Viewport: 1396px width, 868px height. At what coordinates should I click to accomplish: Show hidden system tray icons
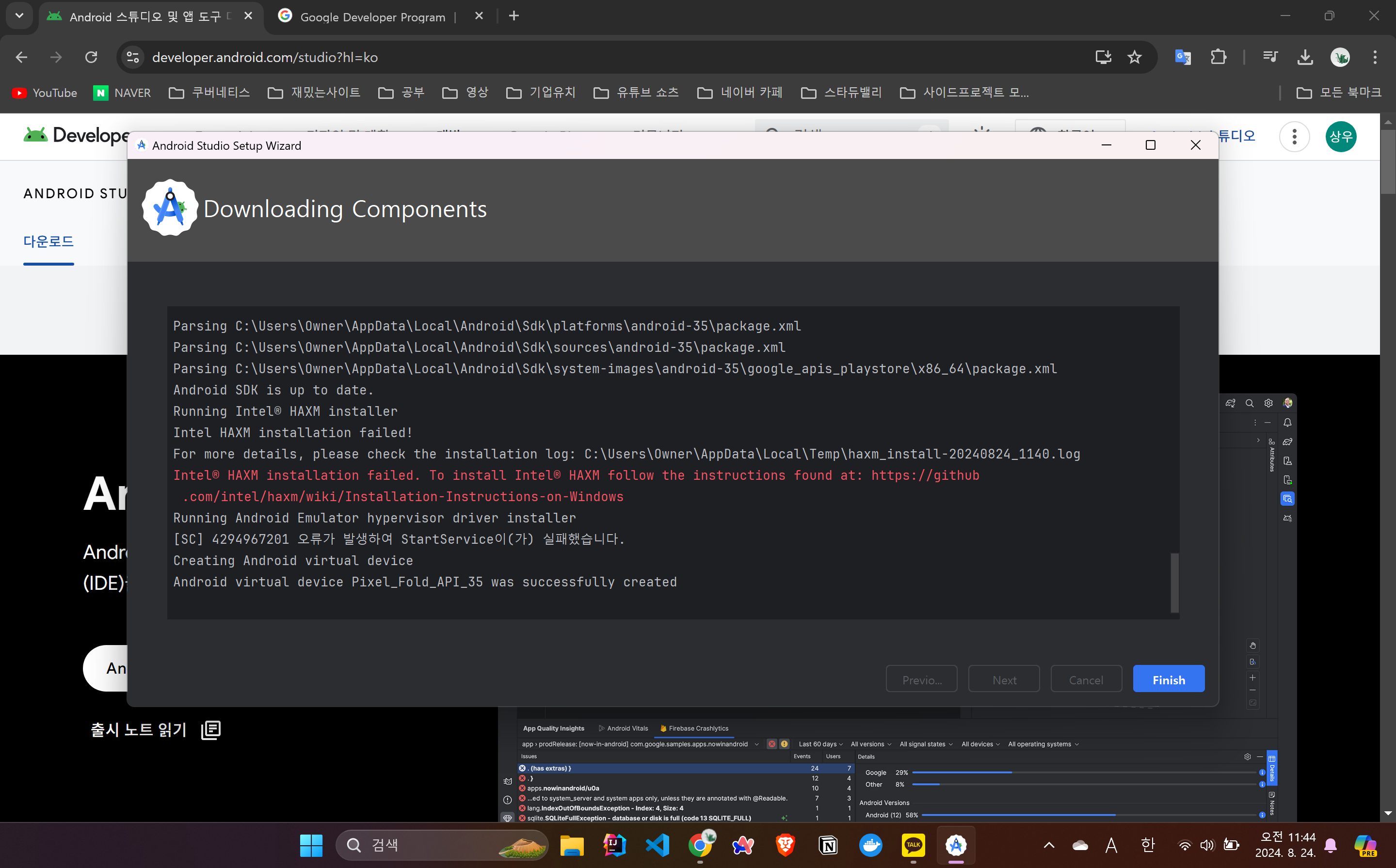1049,845
